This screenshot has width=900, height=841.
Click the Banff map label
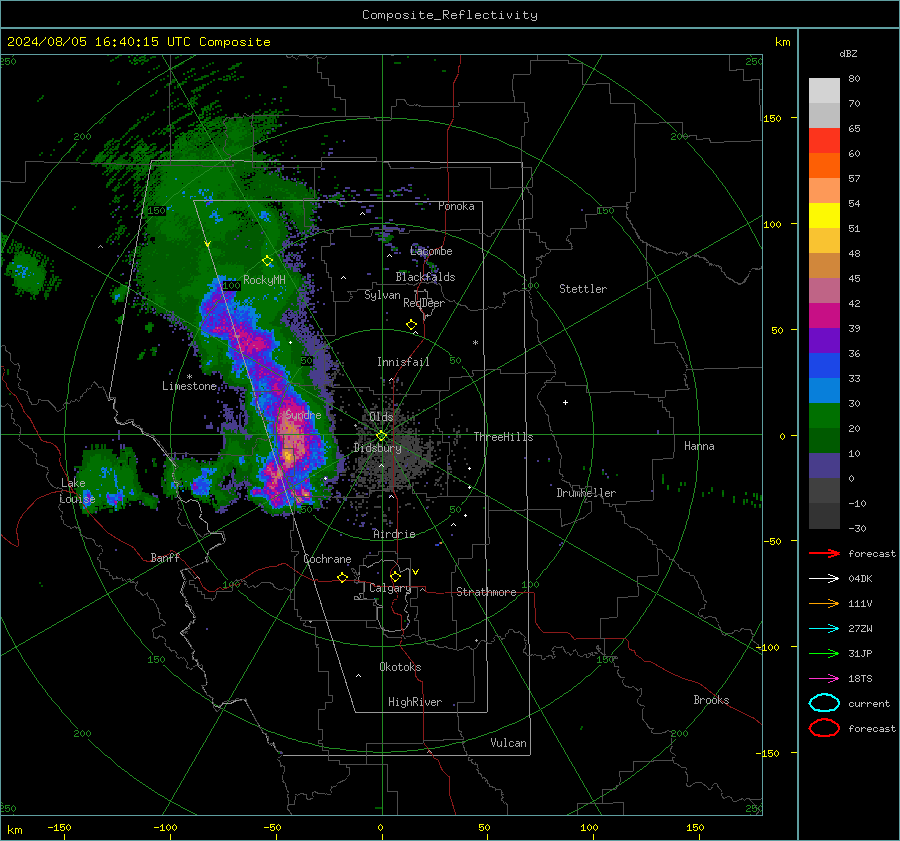[x=165, y=558]
